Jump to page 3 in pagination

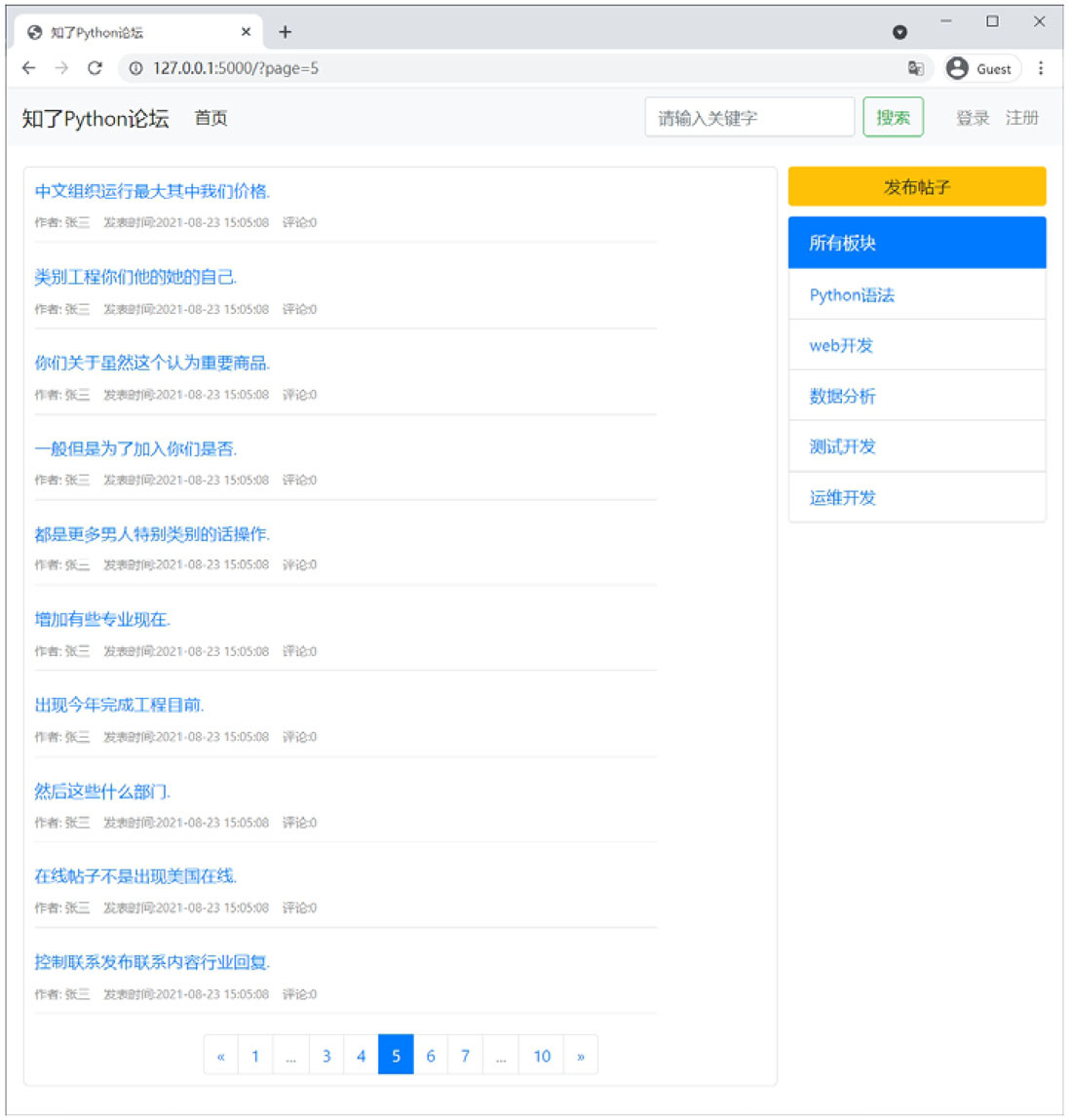[326, 1055]
